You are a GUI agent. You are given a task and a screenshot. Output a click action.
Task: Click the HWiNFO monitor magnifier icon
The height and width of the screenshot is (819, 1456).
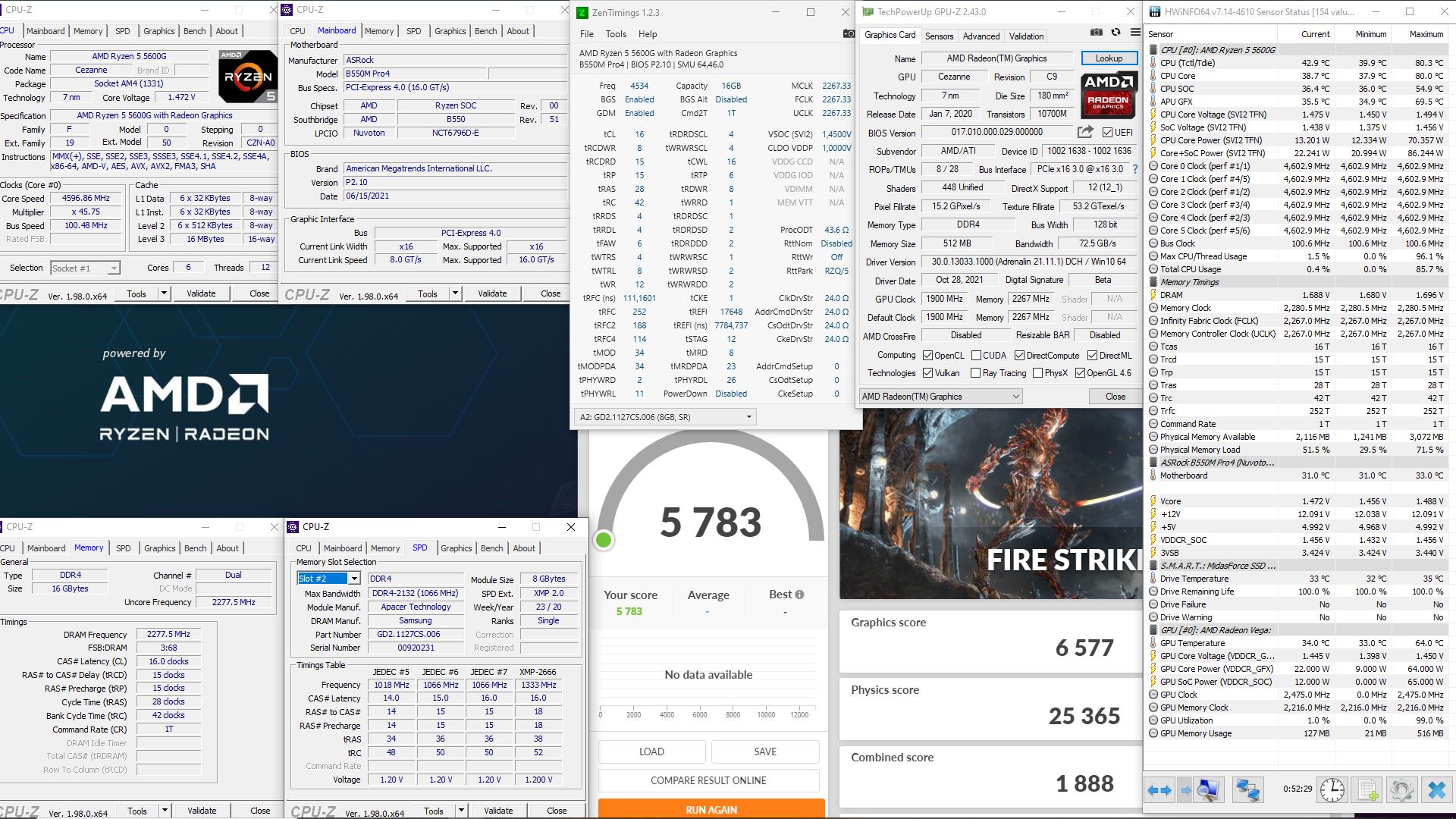click(x=1207, y=790)
